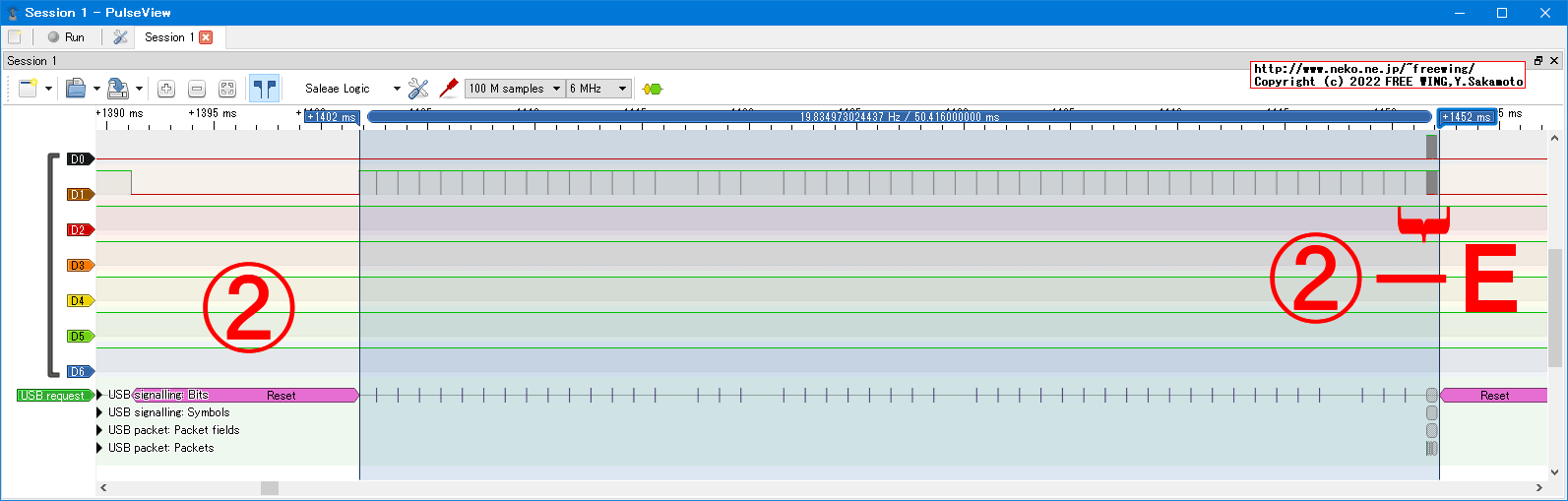Open the Saleae Logic device dropdown

coord(351,89)
